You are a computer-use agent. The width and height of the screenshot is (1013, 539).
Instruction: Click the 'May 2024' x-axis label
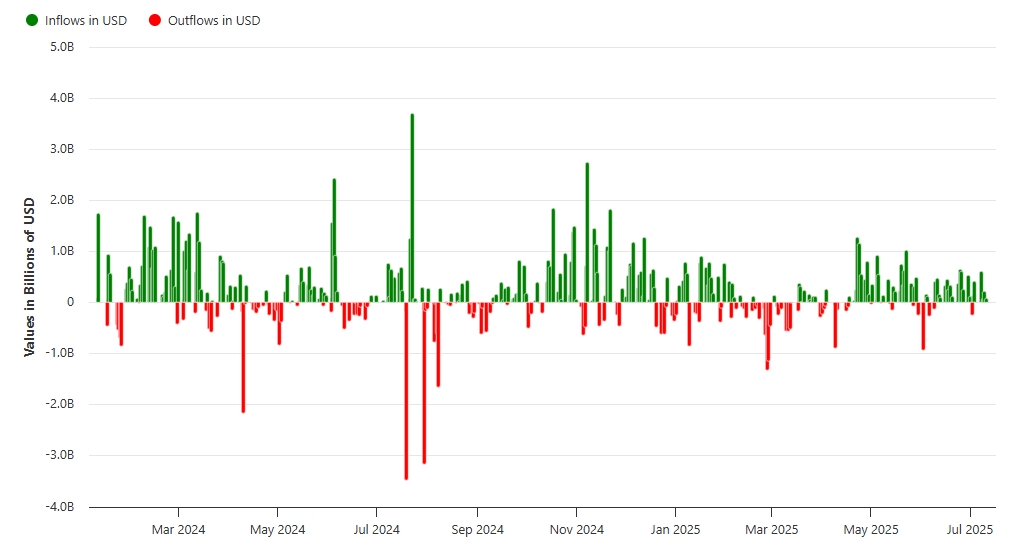277,529
